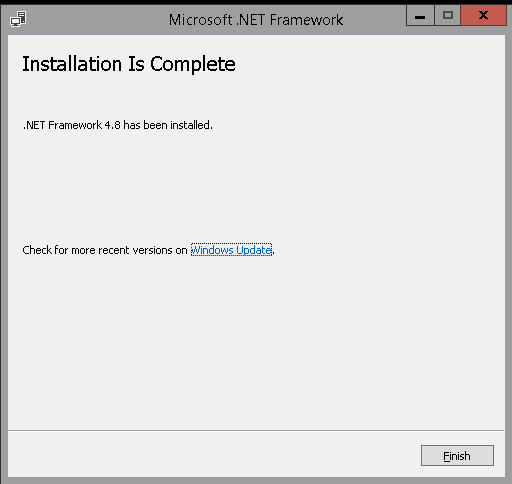Click the blank space left of Finish button
The width and height of the screenshot is (512, 484).
(x=213, y=455)
